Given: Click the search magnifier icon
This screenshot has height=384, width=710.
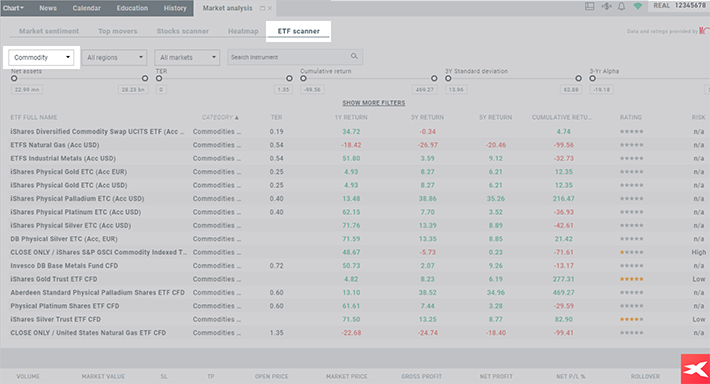Looking at the screenshot, I should pos(354,57).
